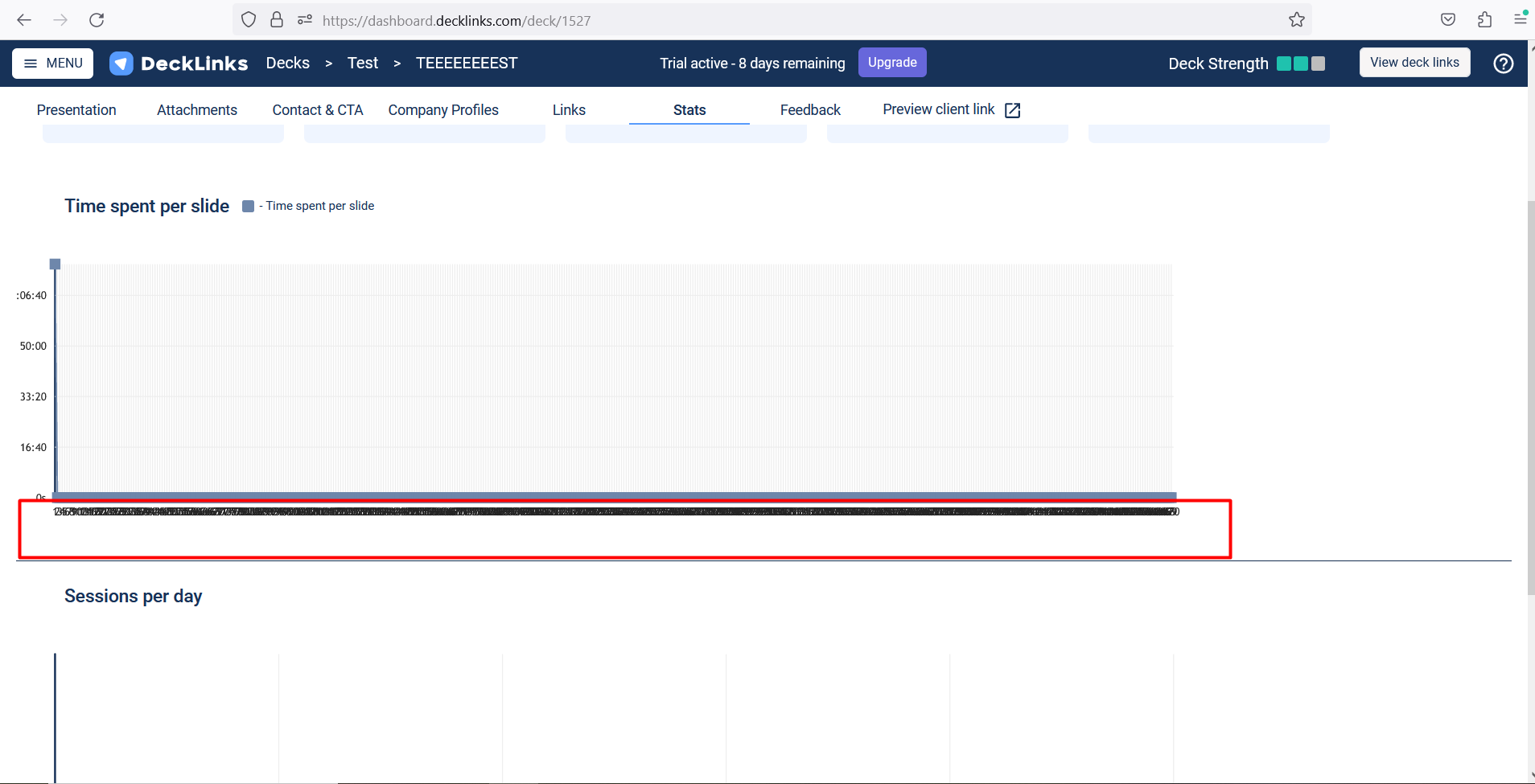Open the Links tab
1535x784 pixels.
pos(569,110)
